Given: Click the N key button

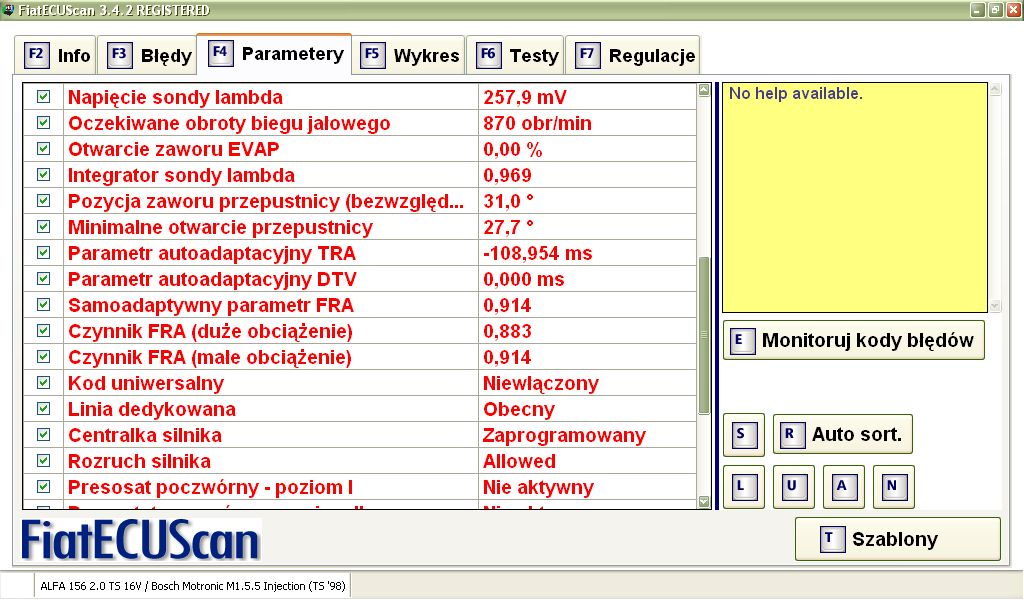Looking at the screenshot, I should (x=893, y=486).
